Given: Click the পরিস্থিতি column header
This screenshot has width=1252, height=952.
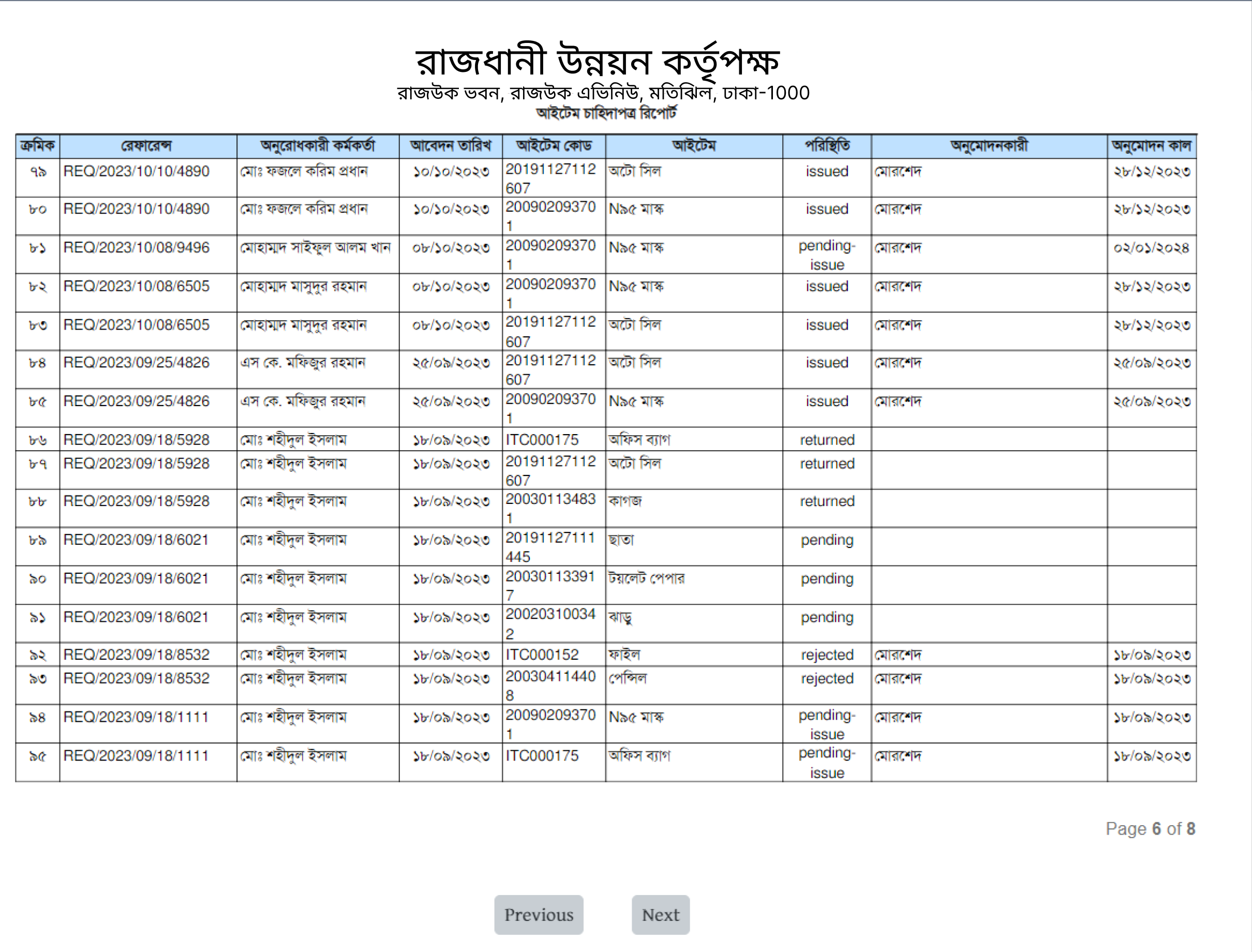Looking at the screenshot, I should point(827,146).
